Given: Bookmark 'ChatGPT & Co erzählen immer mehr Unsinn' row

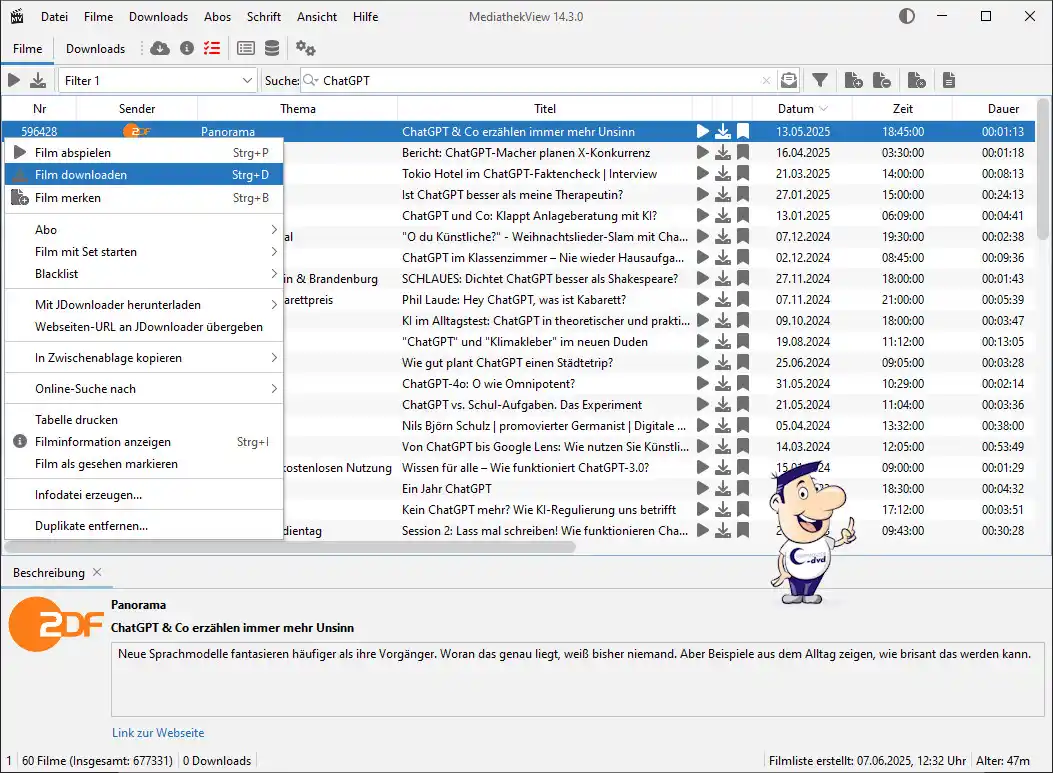Looking at the screenshot, I should tap(743, 132).
